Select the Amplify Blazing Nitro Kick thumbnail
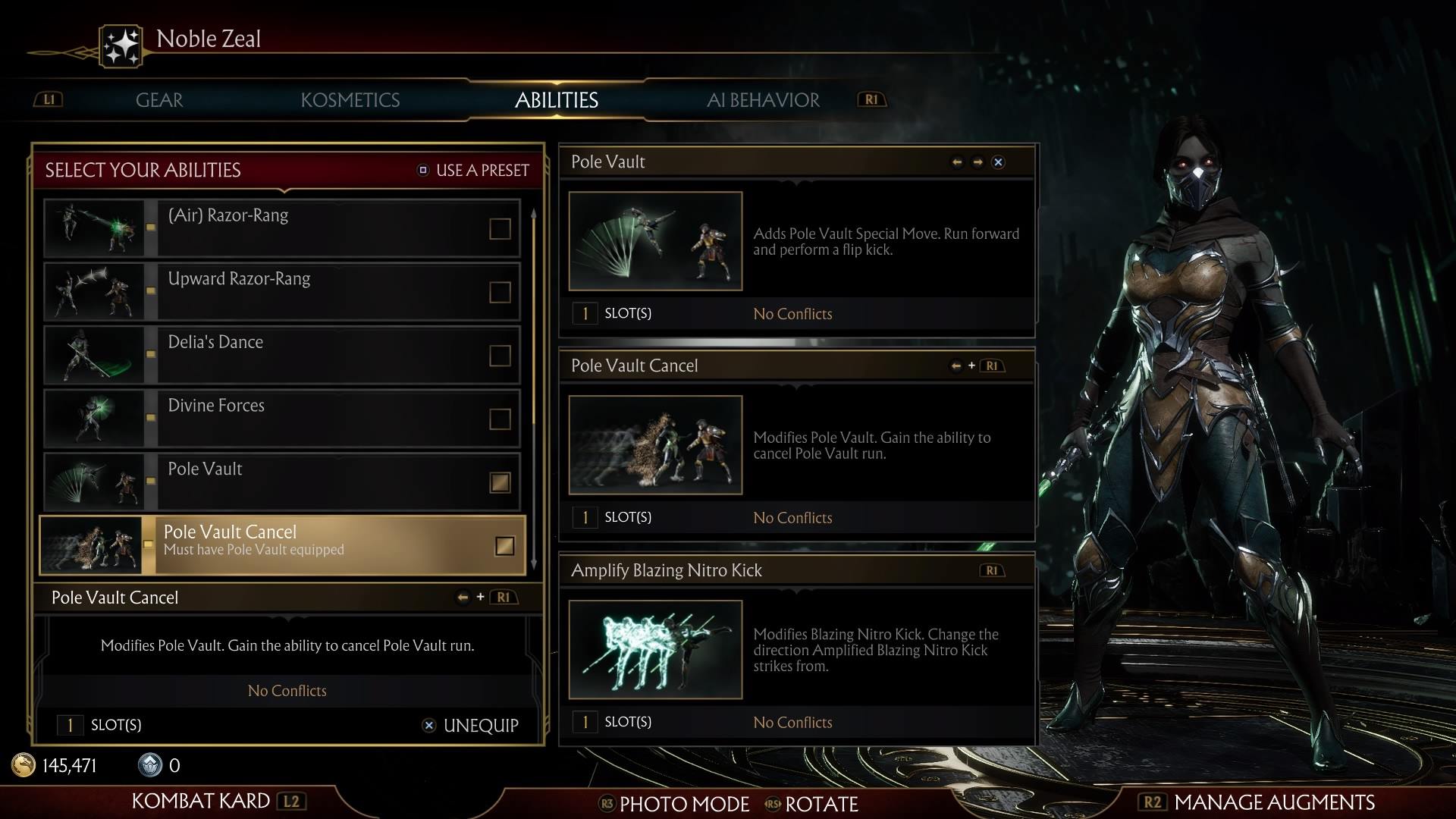The image size is (1456, 819). click(655, 650)
